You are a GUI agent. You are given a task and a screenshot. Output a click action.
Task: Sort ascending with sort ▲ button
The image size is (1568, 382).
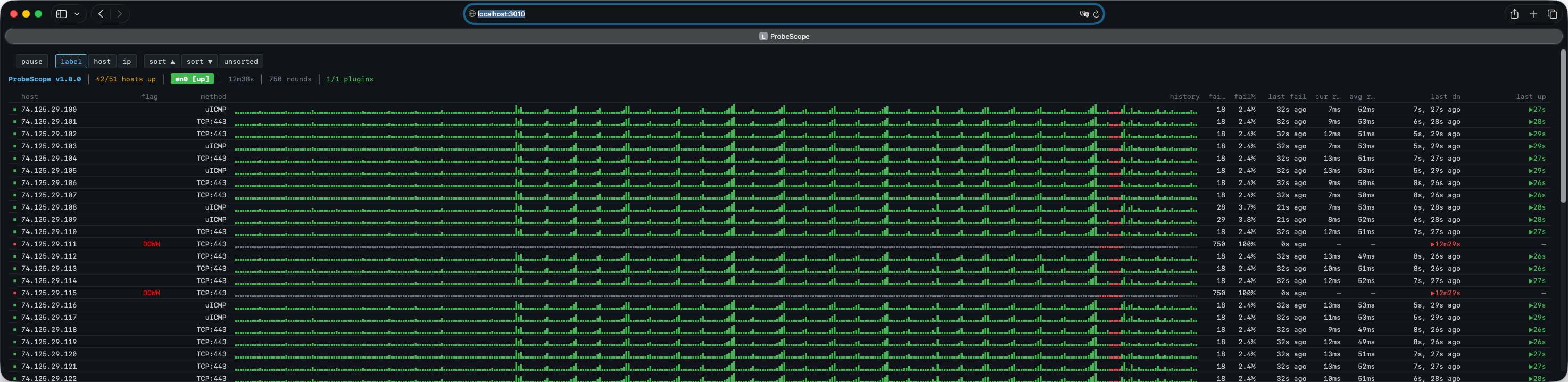tap(162, 61)
